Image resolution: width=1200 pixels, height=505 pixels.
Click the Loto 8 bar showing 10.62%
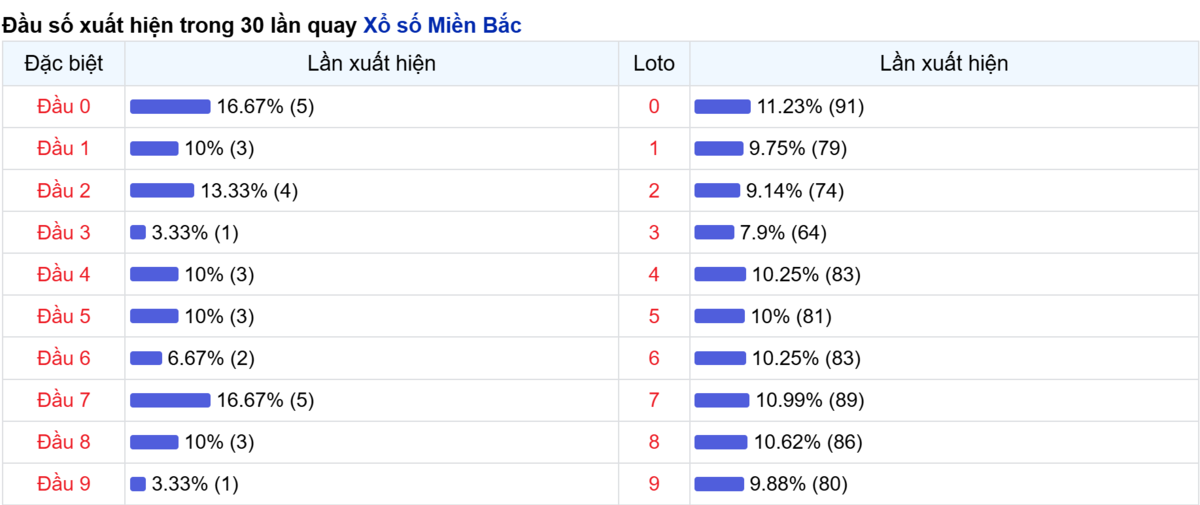tap(721, 442)
